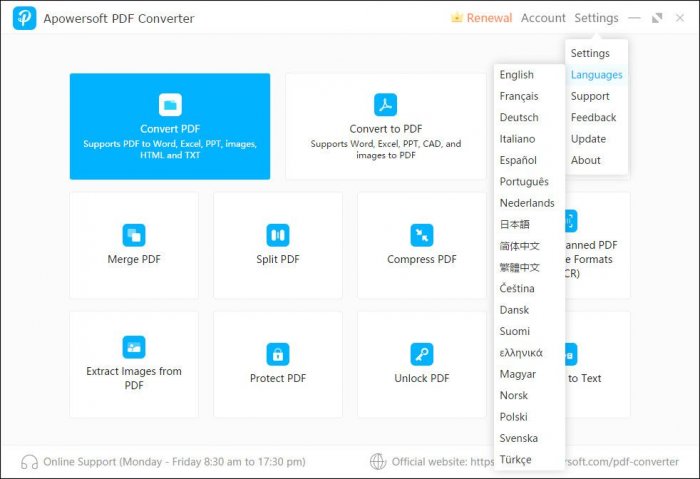The width and height of the screenshot is (700, 479).
Task: Click the Official website globe icon
Action: [378, 462]
